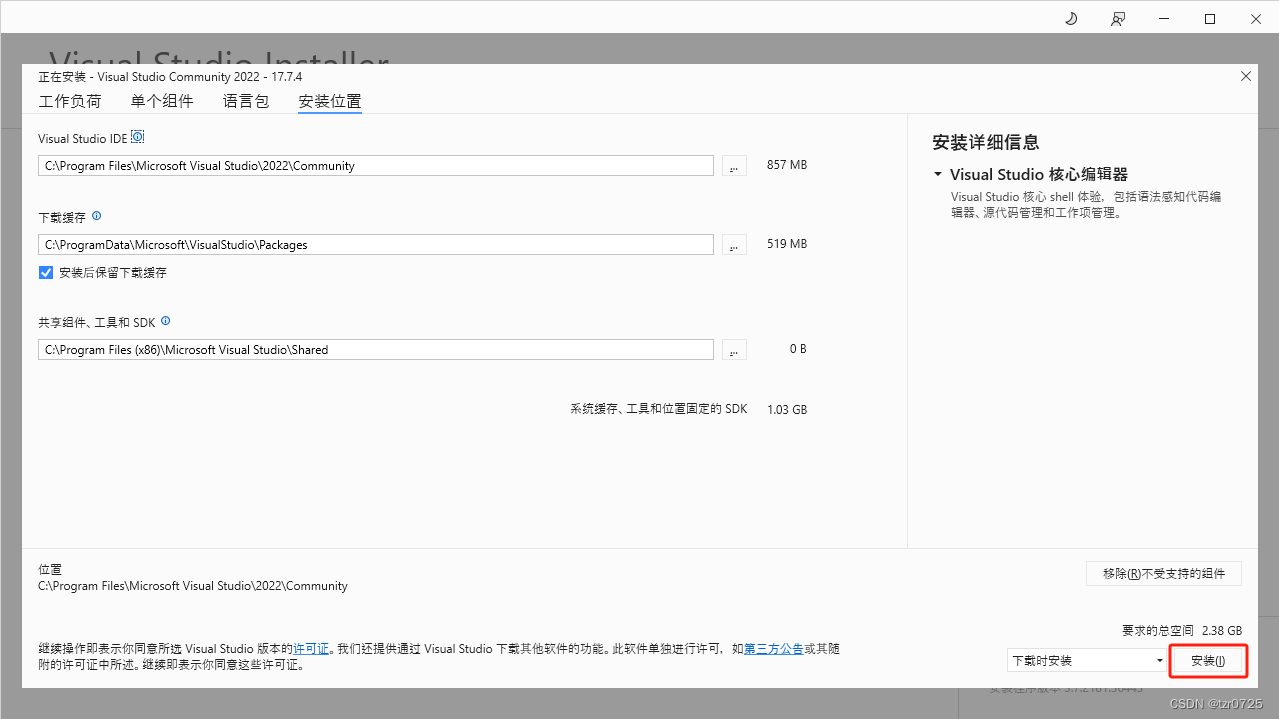Screen dimensions: 1279x719
Task: Open the 下载时安装 dropdown
Action: click(1088, 661)
